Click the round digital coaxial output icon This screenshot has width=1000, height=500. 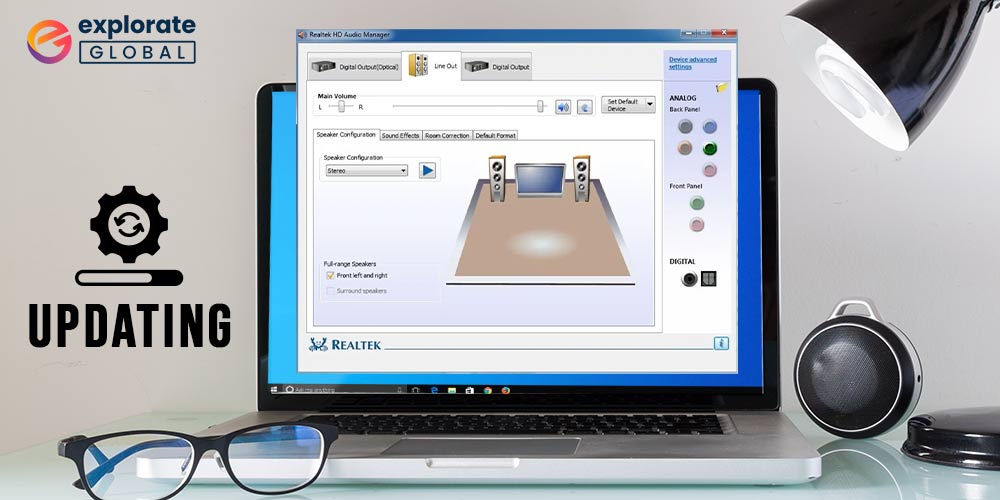pos(689,279)
